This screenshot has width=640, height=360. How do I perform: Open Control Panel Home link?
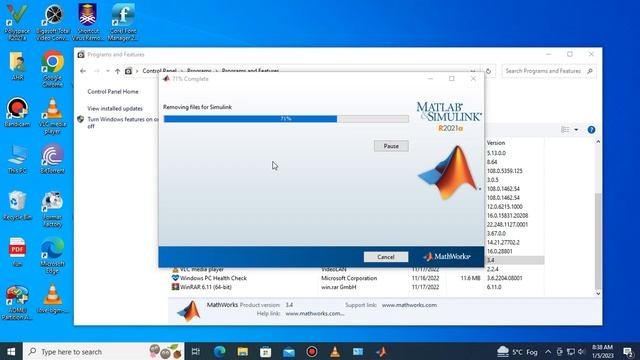(113, 91)
